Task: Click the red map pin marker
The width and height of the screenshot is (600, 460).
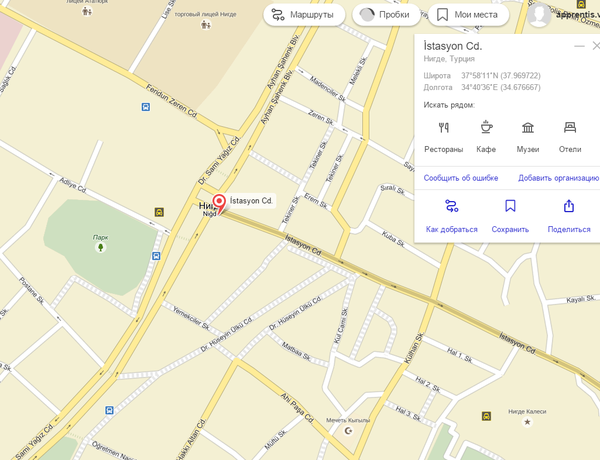Action: (x=219, y=203)
